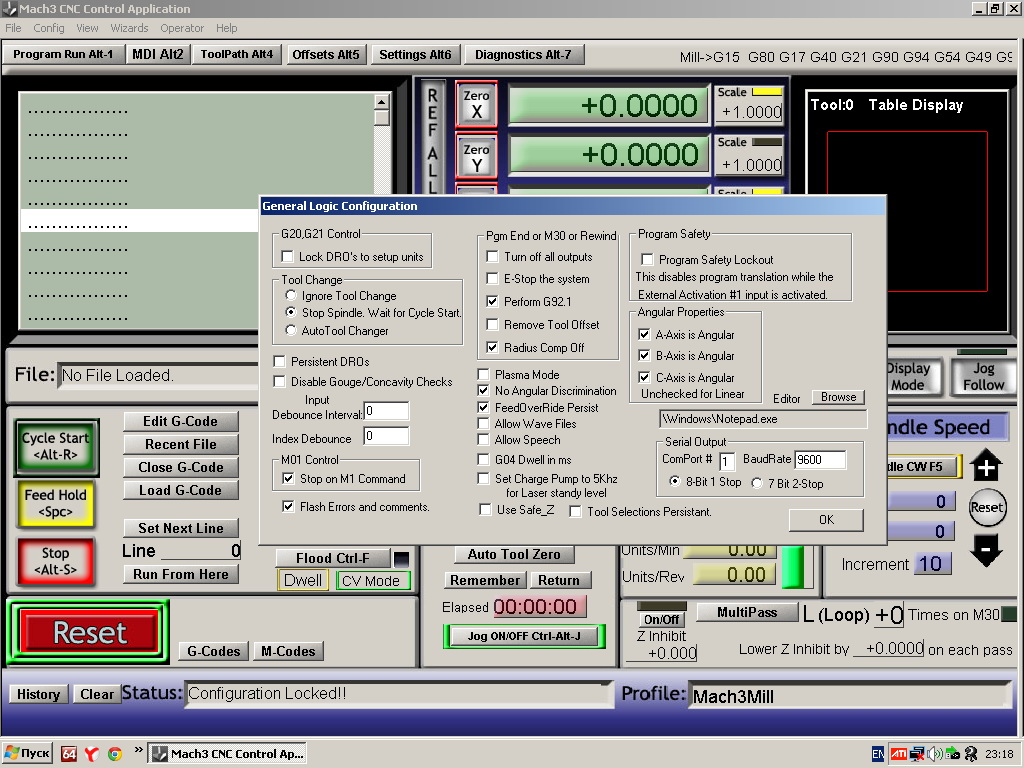Click the spindle speed plus arrow
This screenshot has width=1024, height=768.
(985, 466)
